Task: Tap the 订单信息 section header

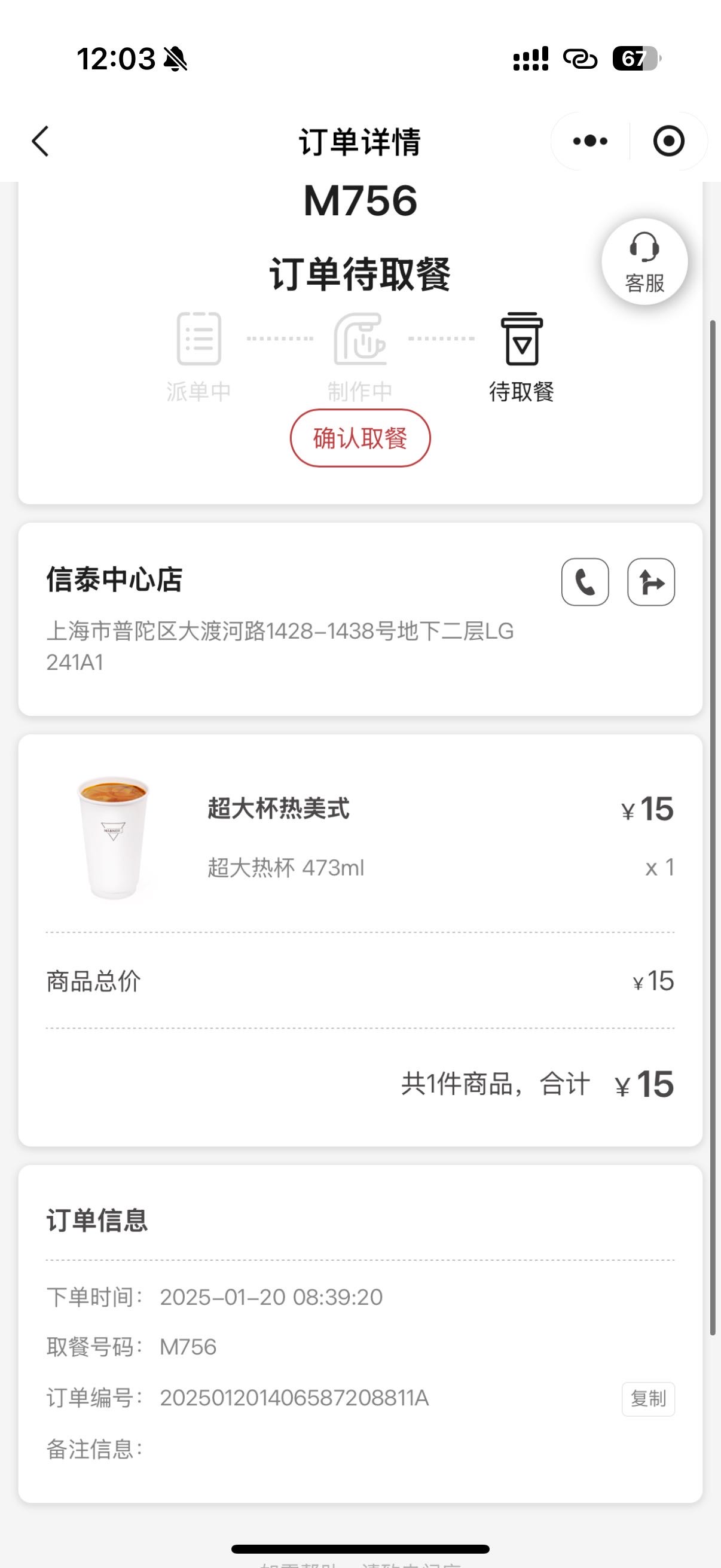Action: point(97,1221)
